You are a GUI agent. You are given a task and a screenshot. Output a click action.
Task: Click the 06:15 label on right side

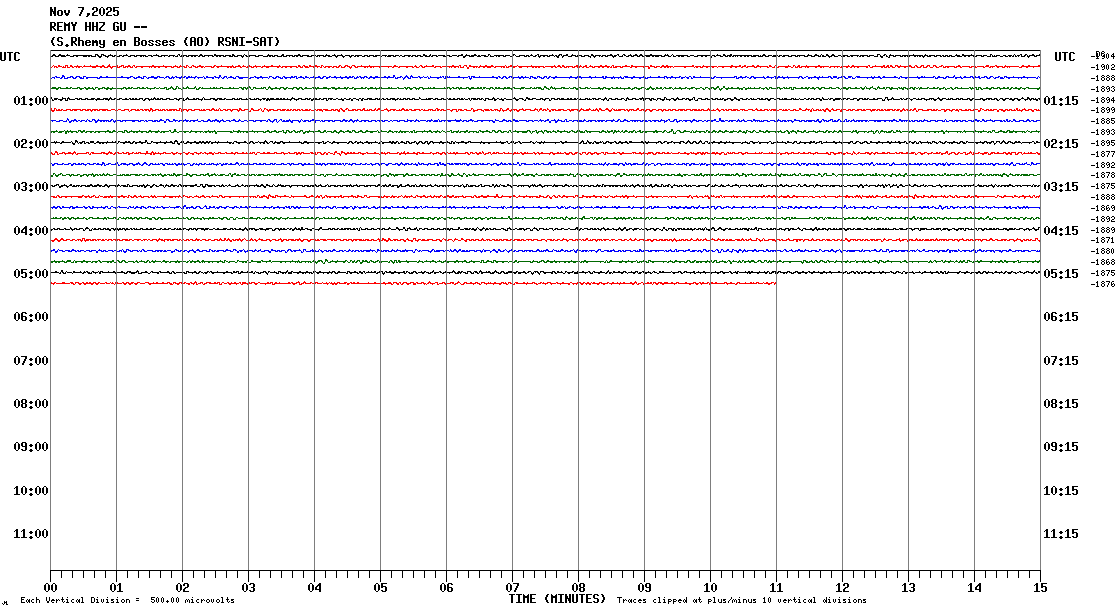click(1061, 317)
